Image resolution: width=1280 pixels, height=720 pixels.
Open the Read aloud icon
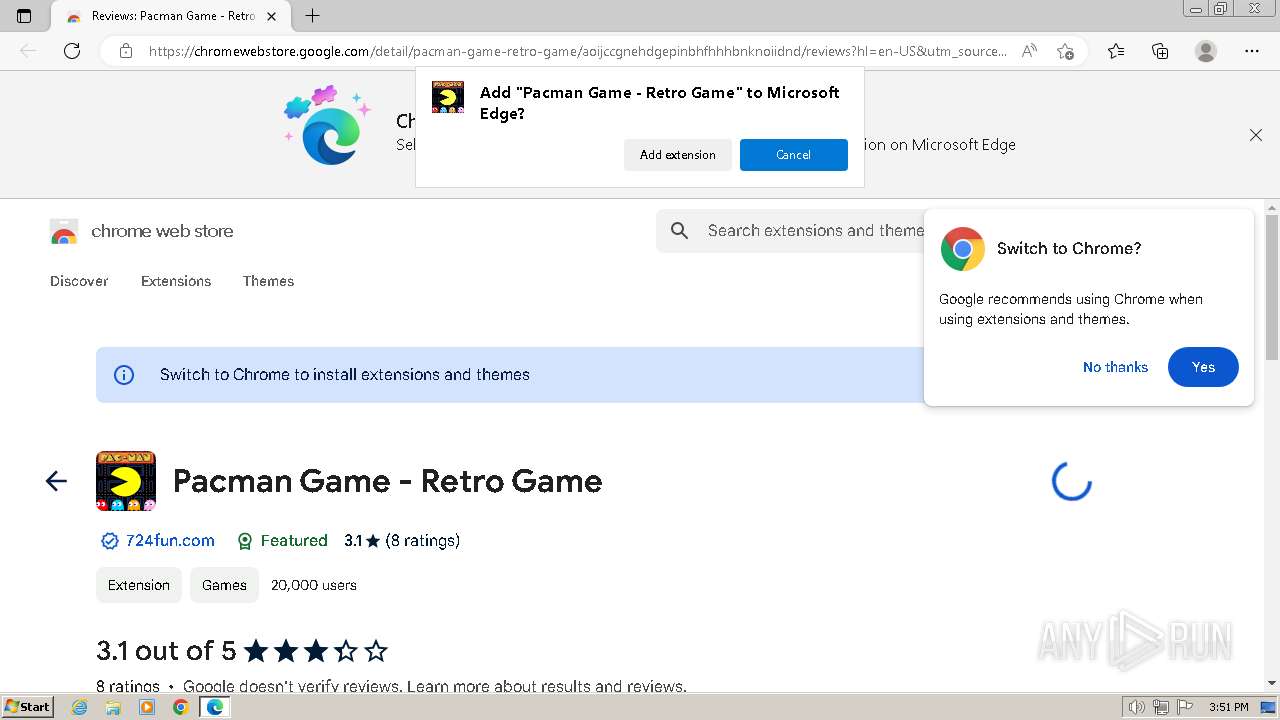1029,51
